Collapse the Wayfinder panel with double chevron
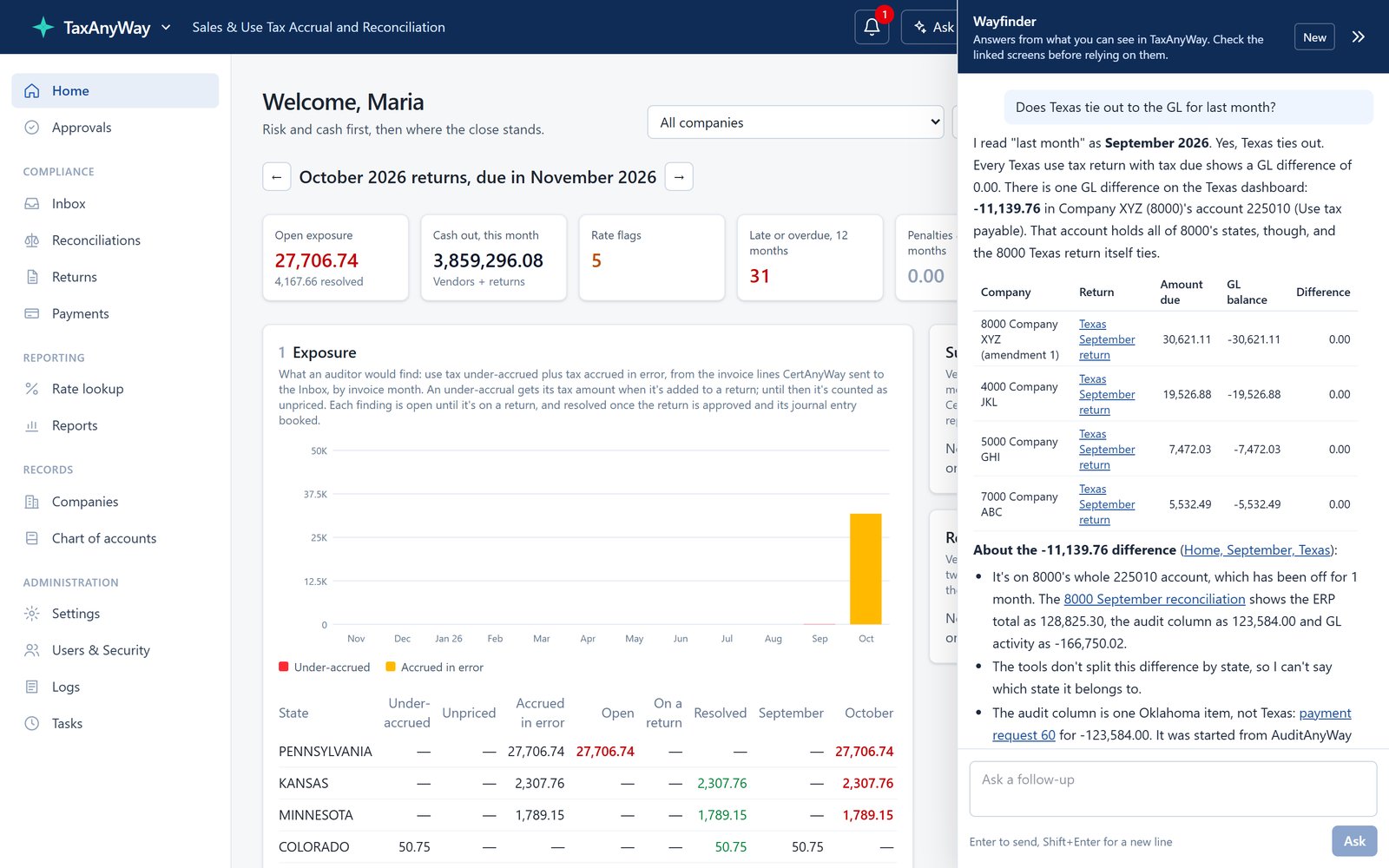Screen dimensions: 1389x868 click(x=1359, y=36)
